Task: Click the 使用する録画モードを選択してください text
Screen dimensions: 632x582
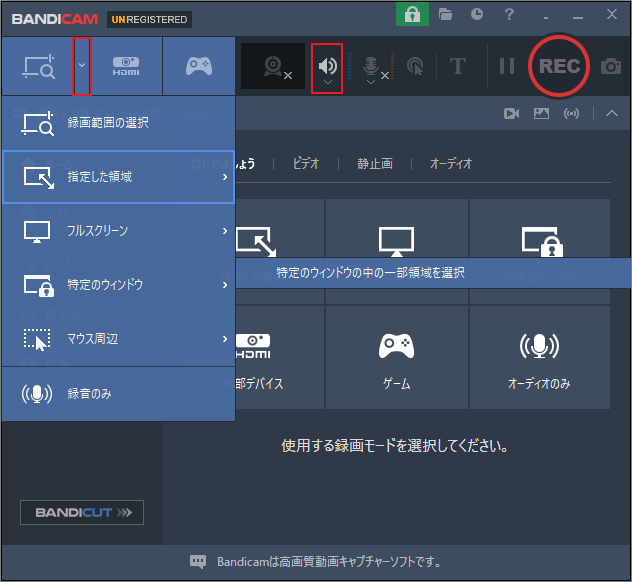Action: [x=395, y=446]
